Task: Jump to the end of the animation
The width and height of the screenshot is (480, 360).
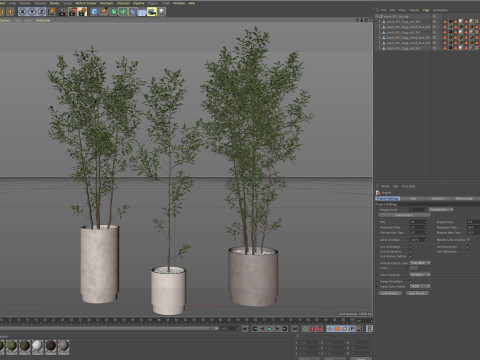Action: click(295, 329)
